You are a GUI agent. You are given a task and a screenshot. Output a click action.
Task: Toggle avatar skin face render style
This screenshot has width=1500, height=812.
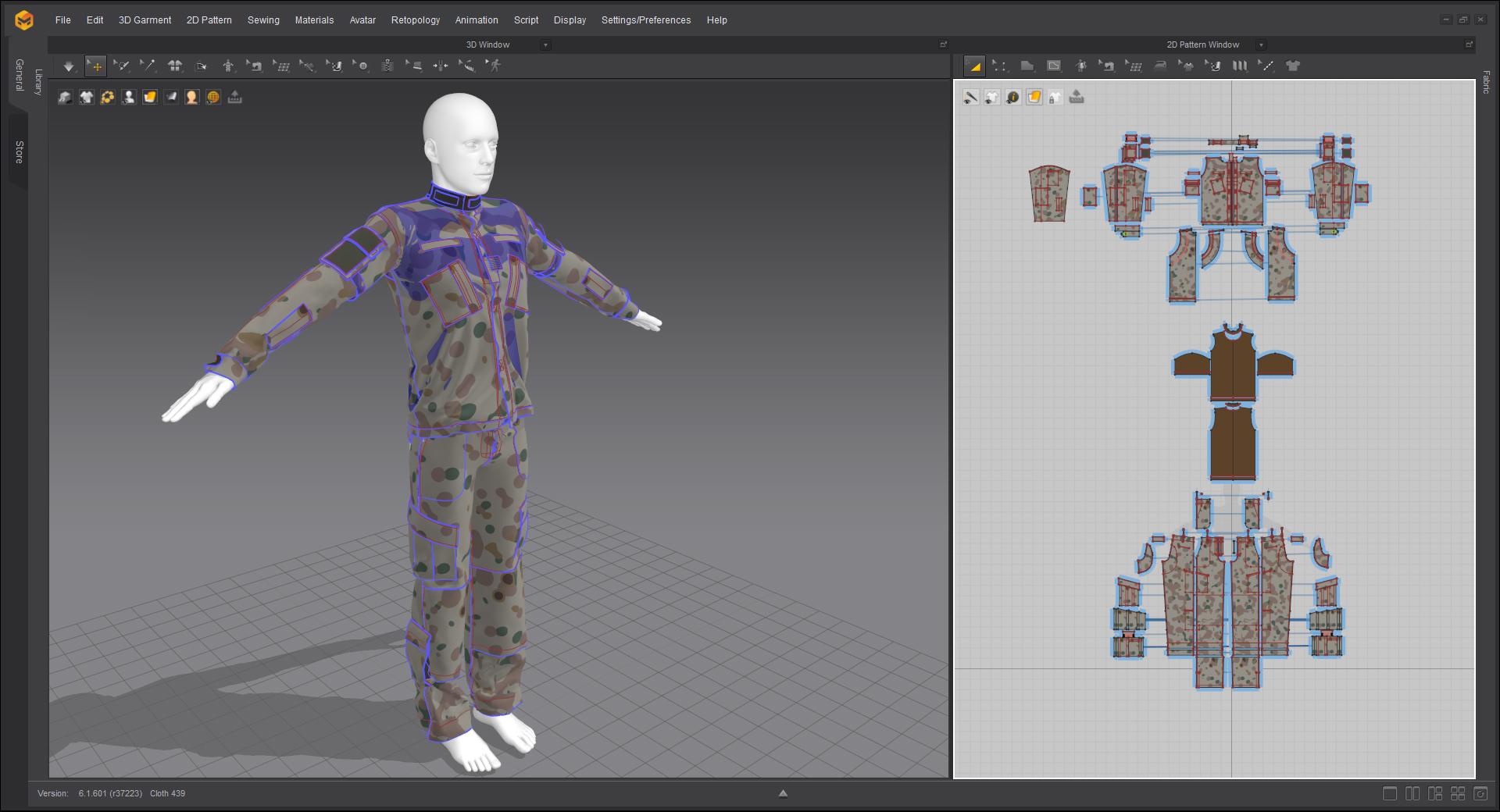(192, 98)
